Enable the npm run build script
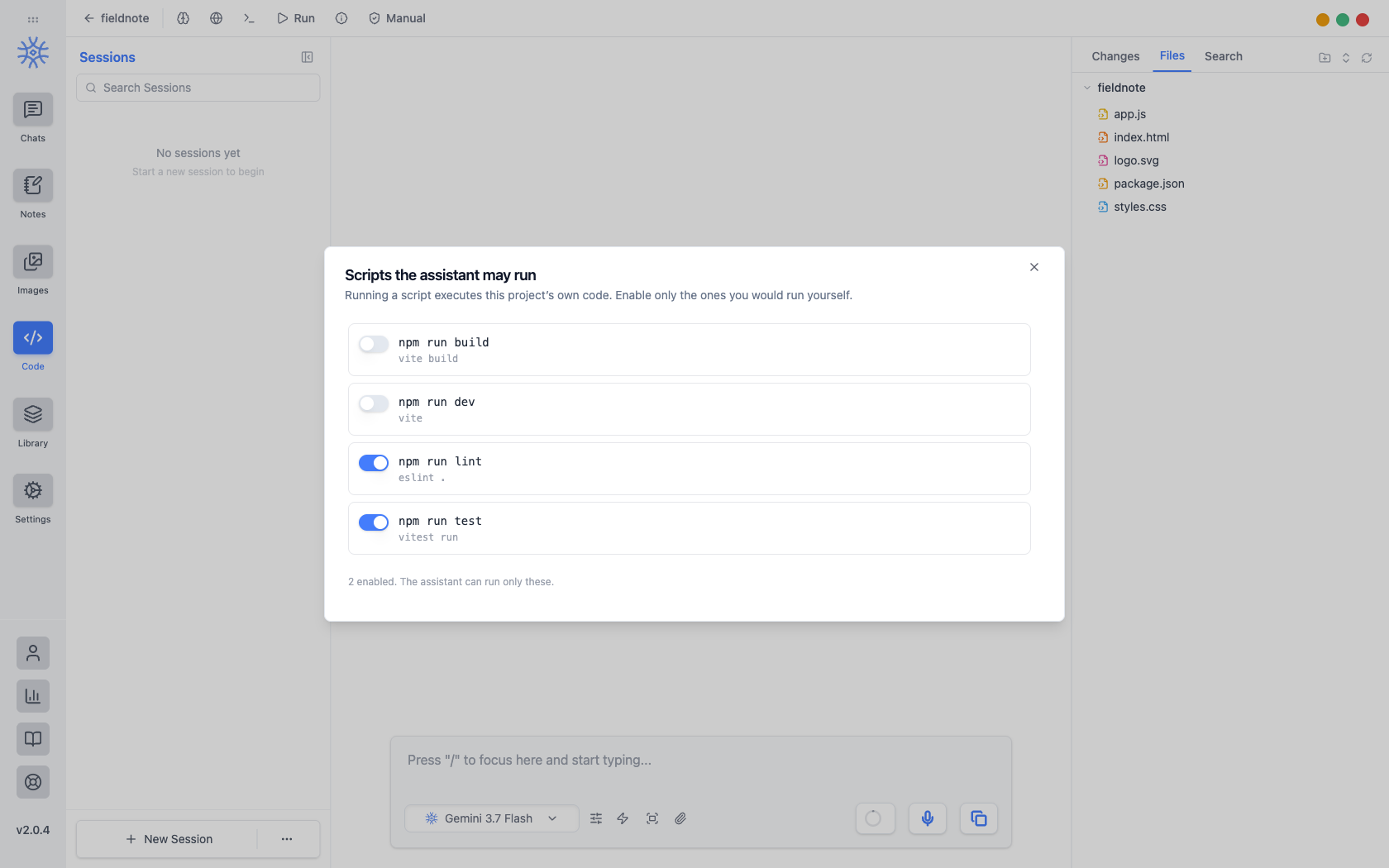 (x=374, y=344)
